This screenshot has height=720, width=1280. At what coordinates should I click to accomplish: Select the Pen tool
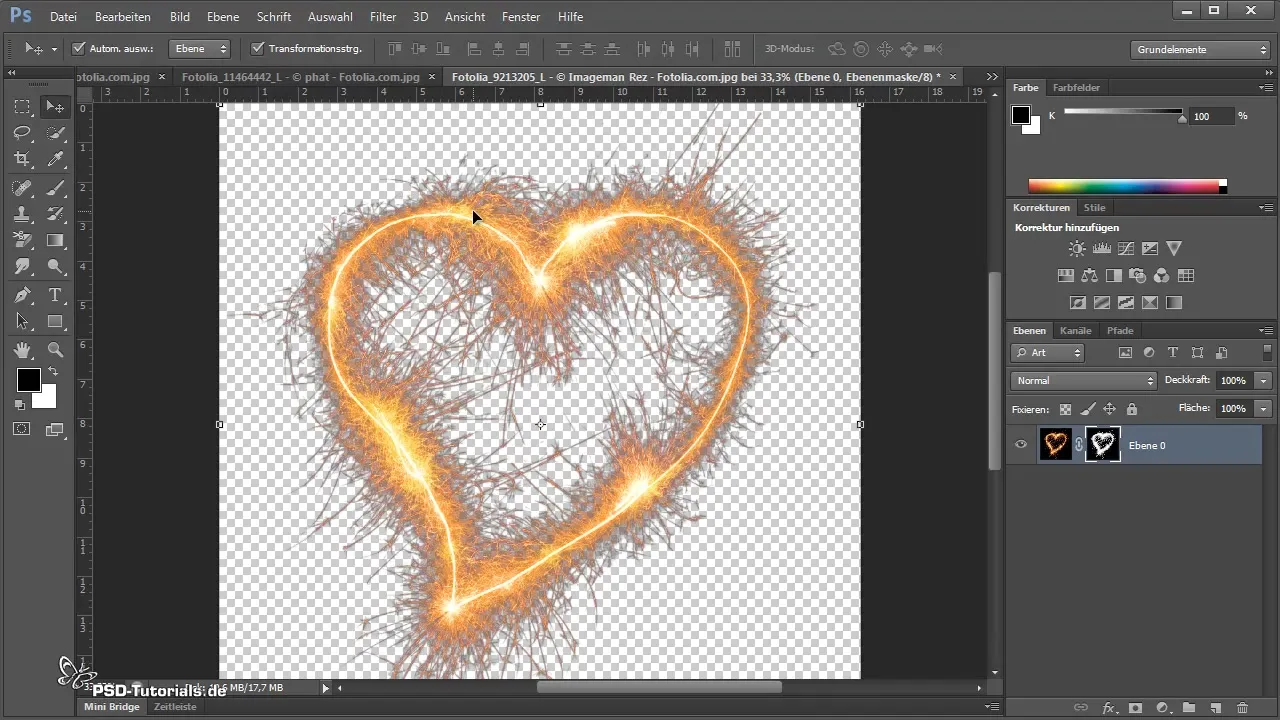pos(23,295)
